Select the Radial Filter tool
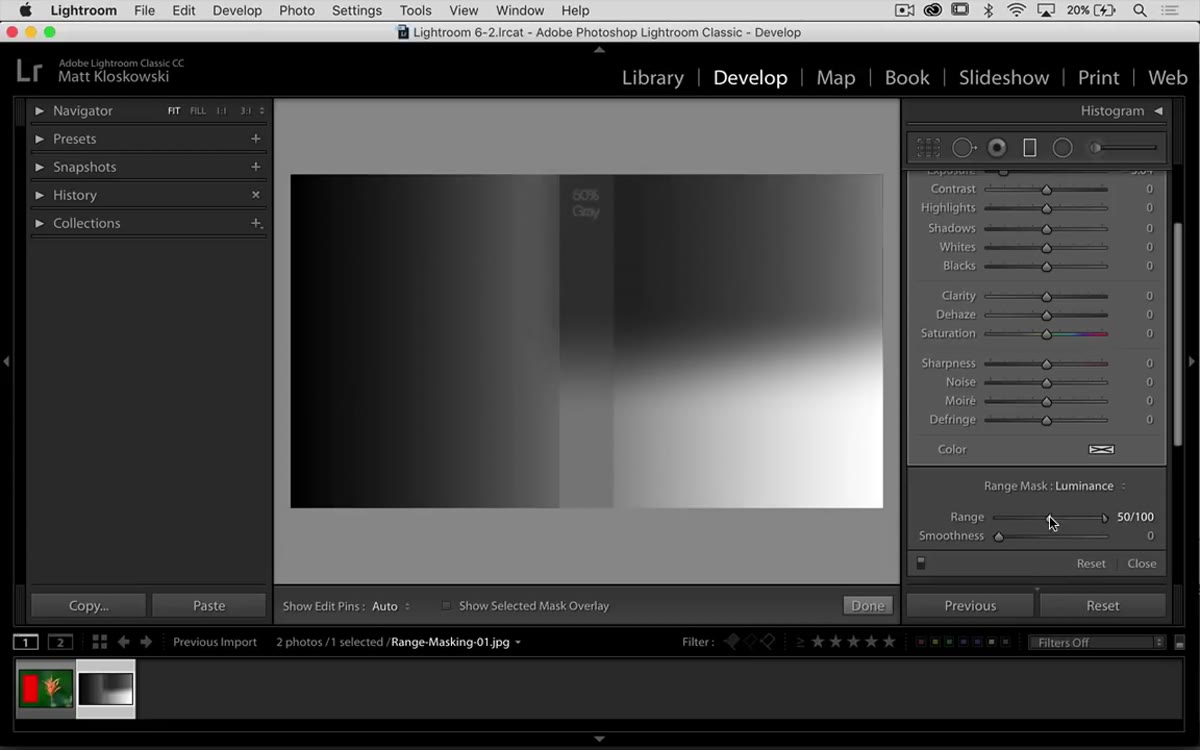Viewport: 1200px width, 750px height. click(1062, 148)
